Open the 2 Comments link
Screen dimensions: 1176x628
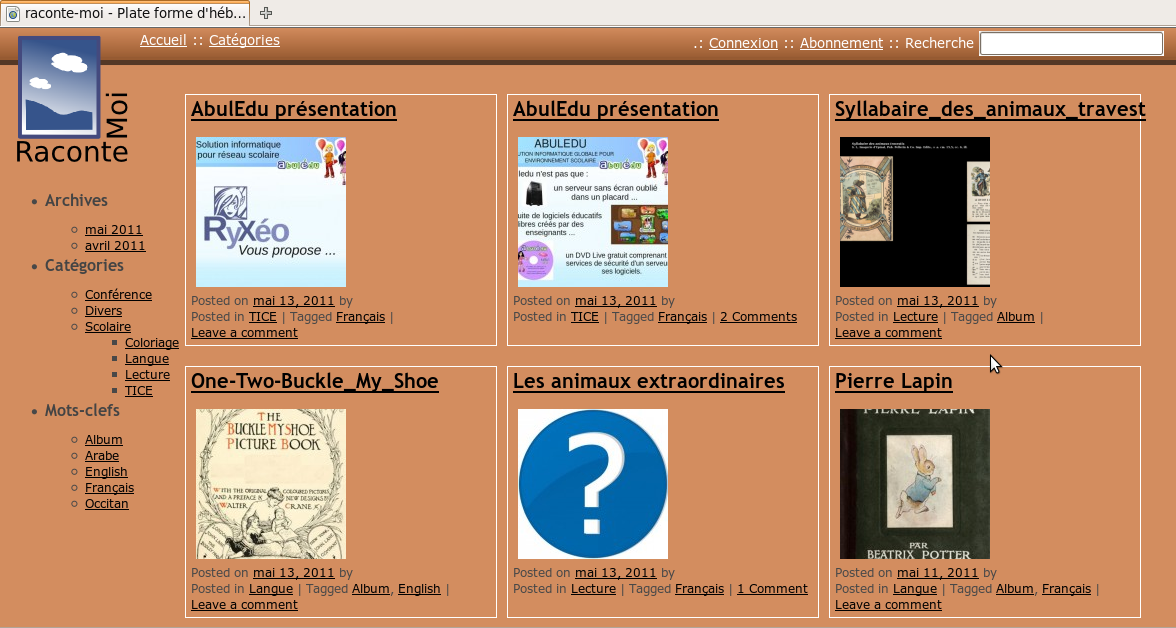(758, 317)
